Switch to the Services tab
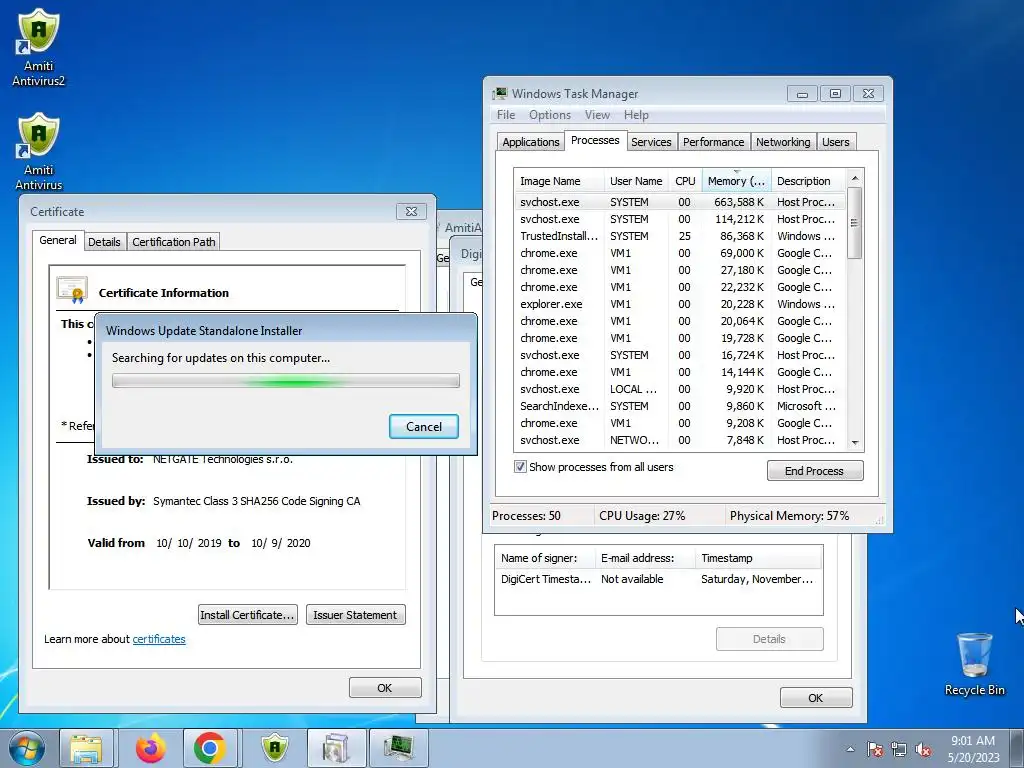The width and height of the screenshot is (1024, 768). (651, 142)
